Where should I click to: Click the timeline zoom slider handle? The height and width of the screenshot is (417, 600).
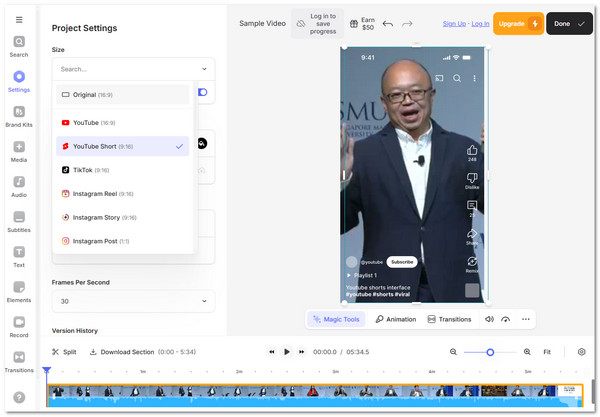pos(490,352)
